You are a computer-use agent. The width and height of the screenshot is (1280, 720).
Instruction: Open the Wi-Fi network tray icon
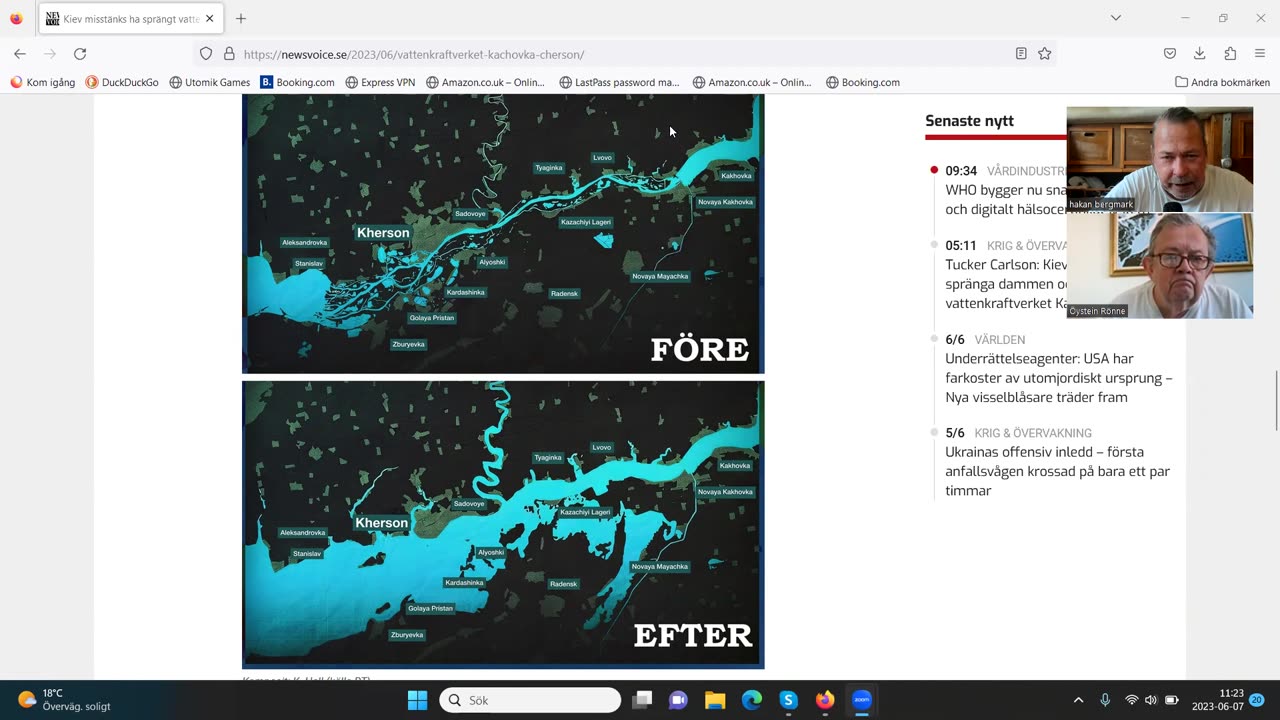[1132, 700]
